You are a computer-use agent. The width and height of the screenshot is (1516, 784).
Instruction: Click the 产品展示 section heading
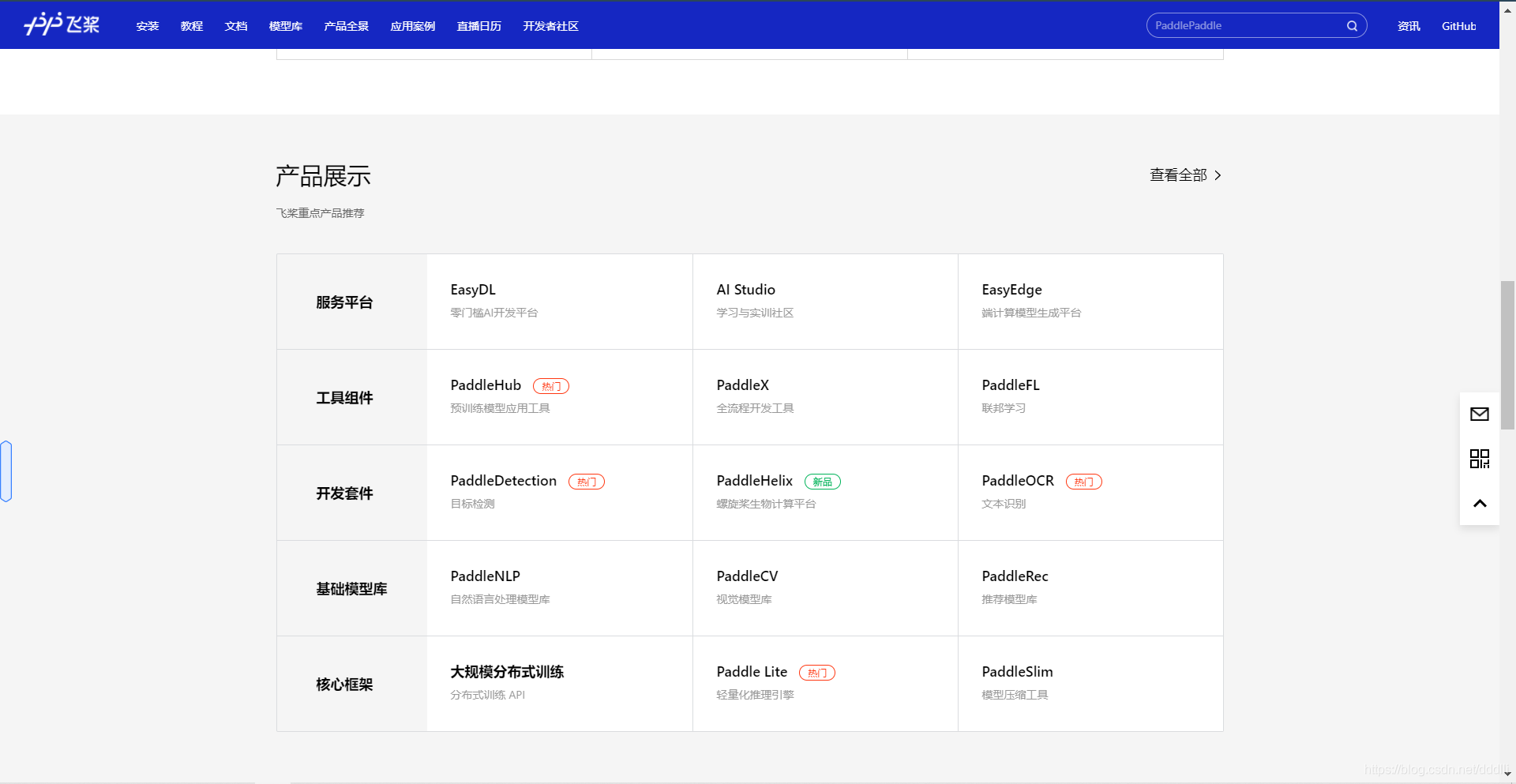pyautogui.click(x=323, y=176)
